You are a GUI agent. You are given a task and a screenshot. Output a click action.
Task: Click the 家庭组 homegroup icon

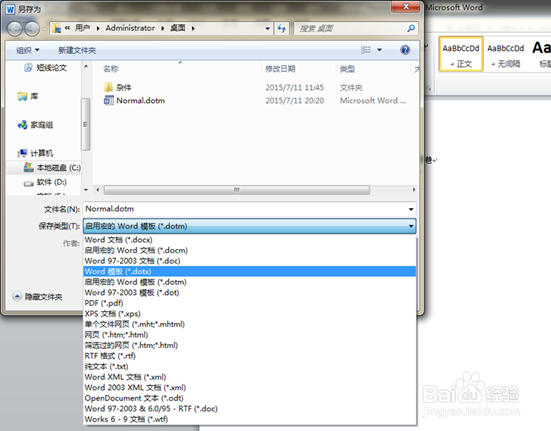tap(22, 125)
